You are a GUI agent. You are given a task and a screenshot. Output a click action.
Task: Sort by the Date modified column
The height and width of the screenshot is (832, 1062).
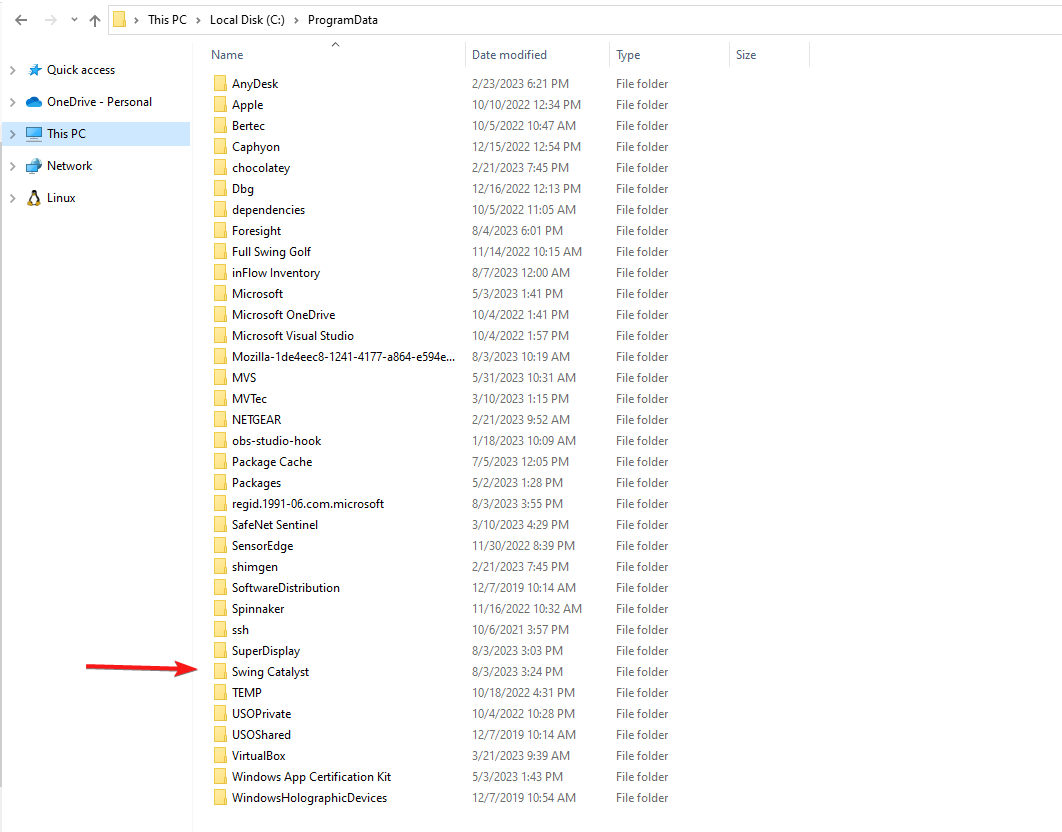click(509, 55)
